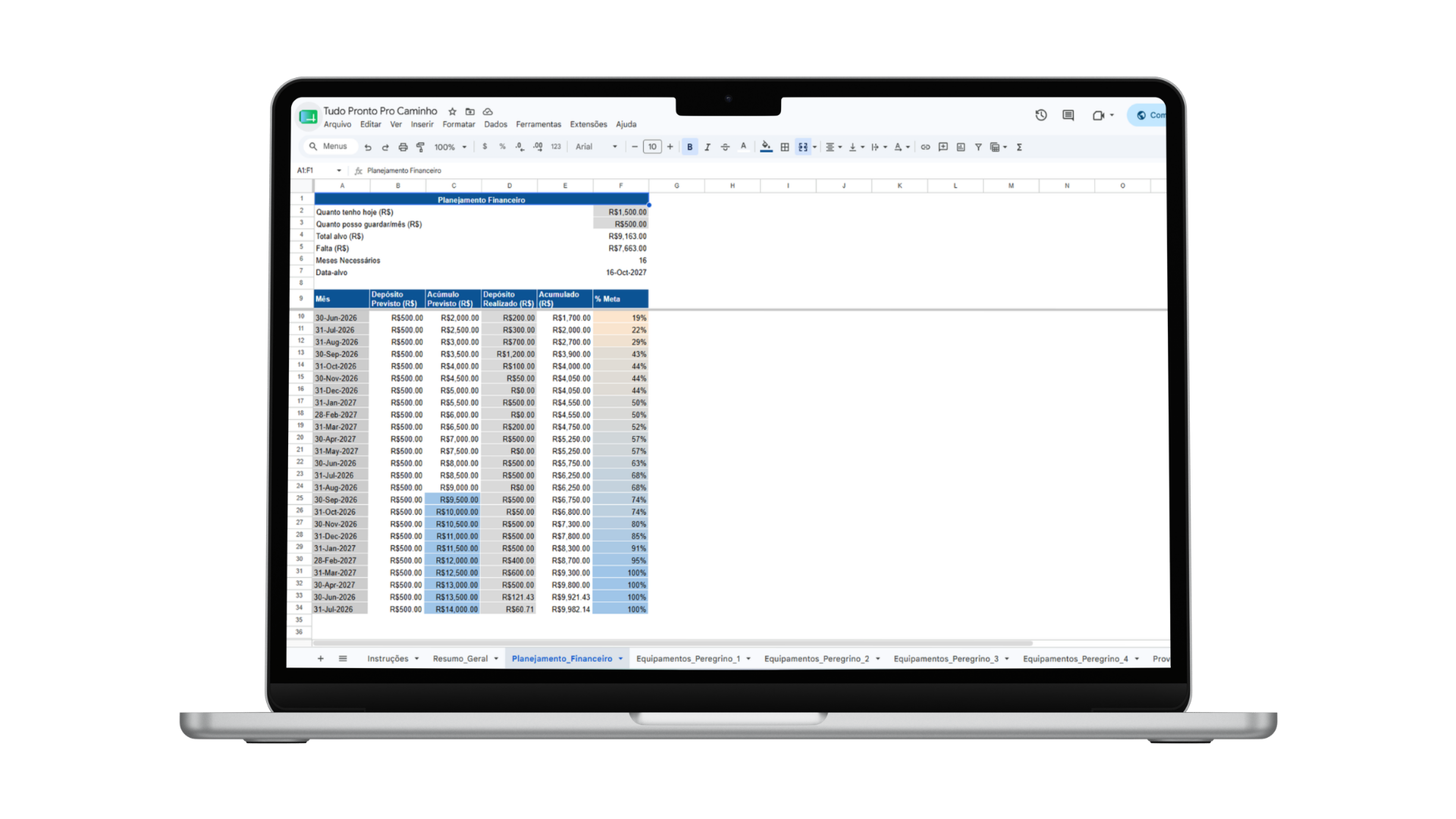
Task: Toggle strikethrough formatting
Action: (725, 147)
